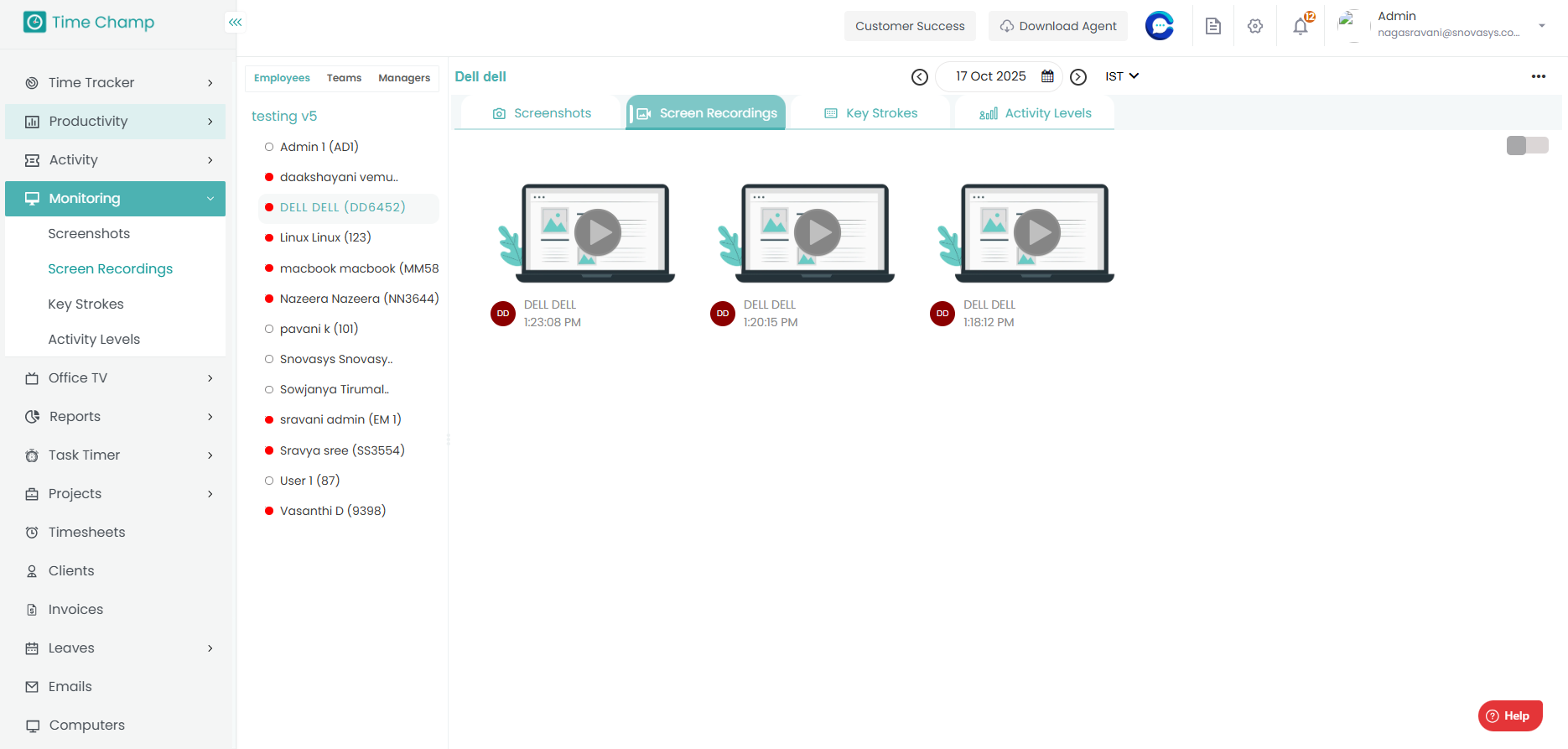Viewport: 1568px width, 749px height.
Task: Select employee Vasanthi D (9398)
Action: (333, 512)
